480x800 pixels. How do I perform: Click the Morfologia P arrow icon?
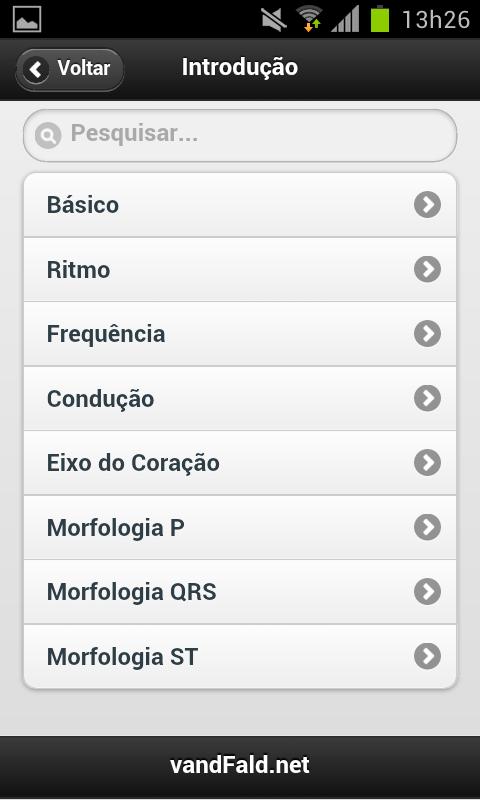coord(427,527)
